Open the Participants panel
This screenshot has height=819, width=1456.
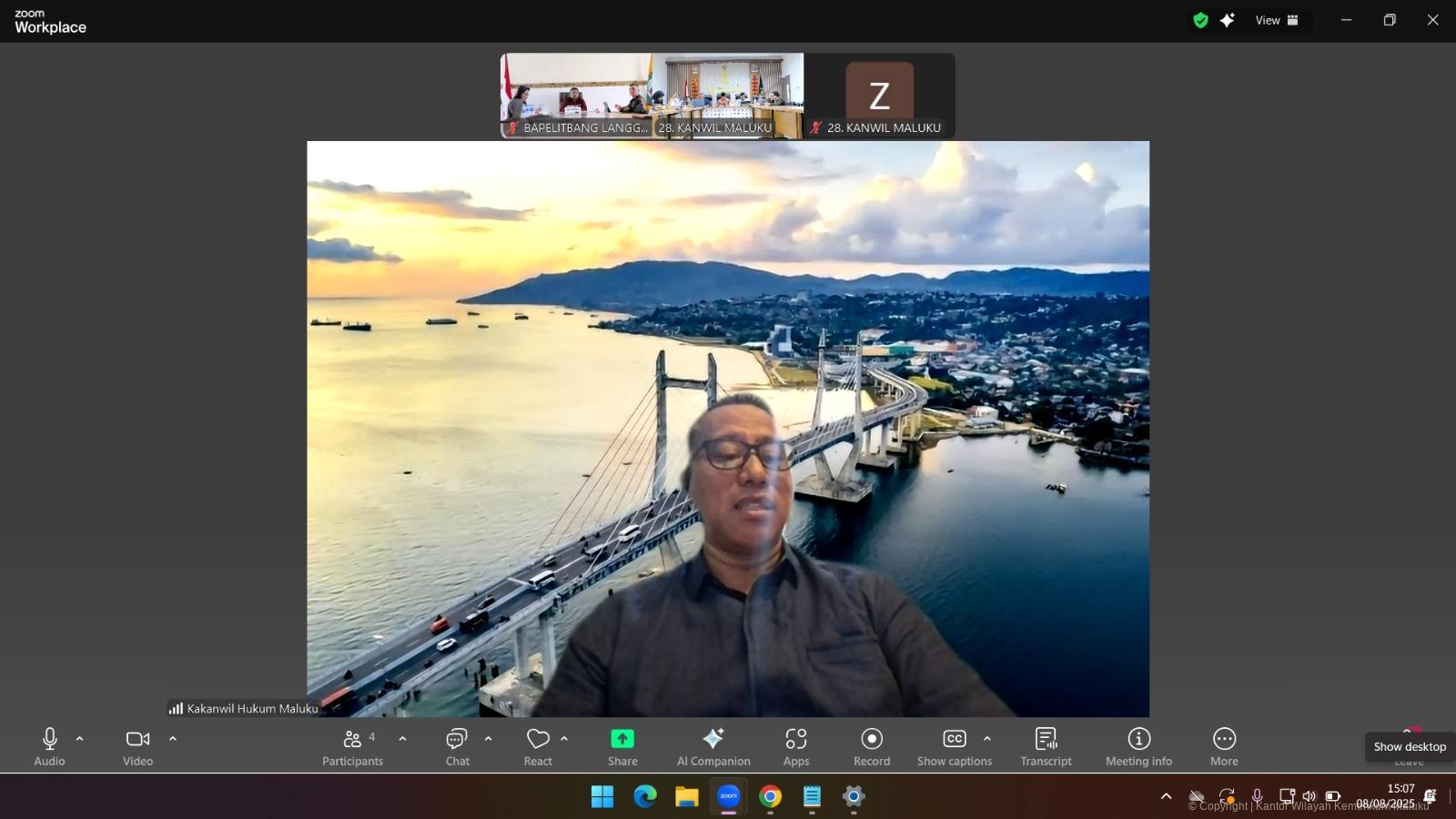click(x=353, y=747)
